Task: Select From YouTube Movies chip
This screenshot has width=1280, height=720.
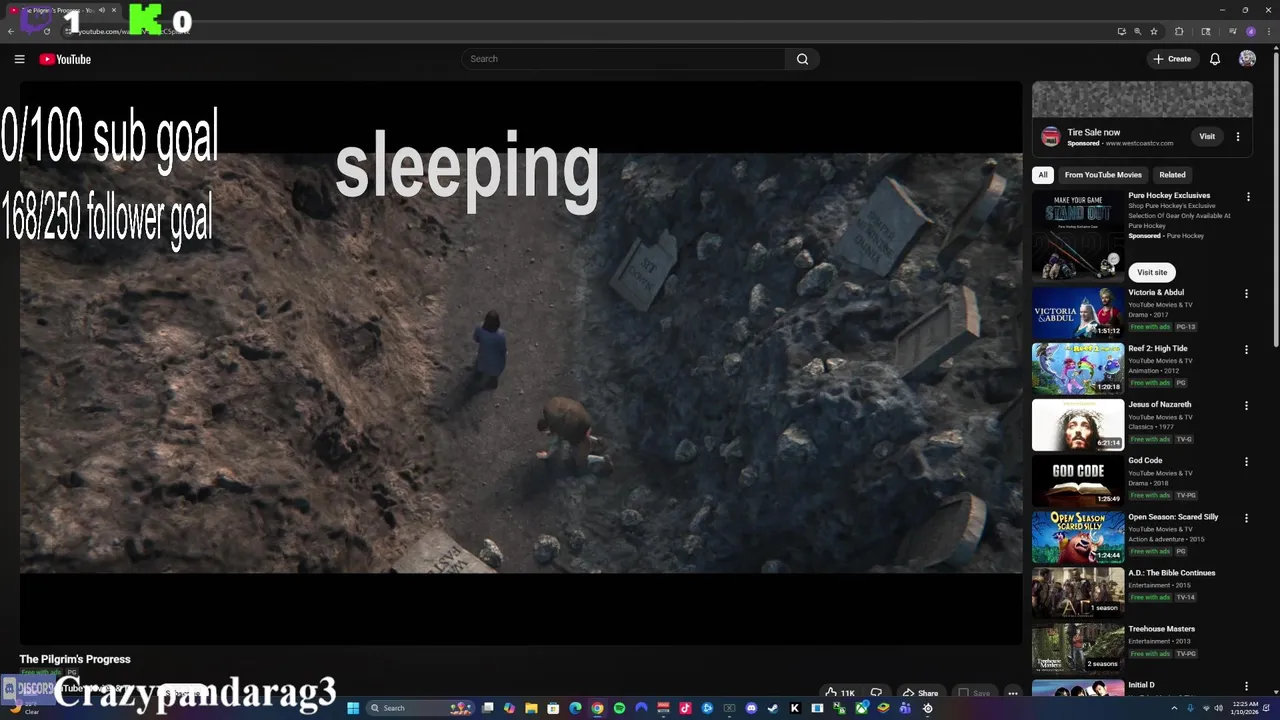Action: tap(1103, 175)
